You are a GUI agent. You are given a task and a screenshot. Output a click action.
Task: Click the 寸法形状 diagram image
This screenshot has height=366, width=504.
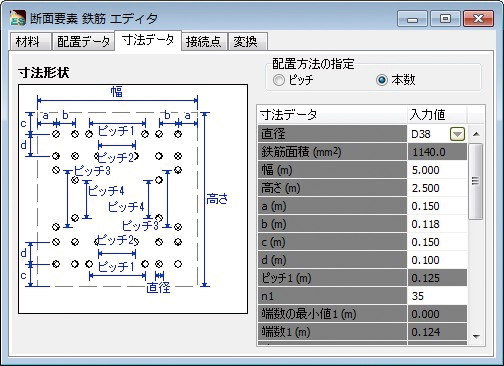(133, 199)
